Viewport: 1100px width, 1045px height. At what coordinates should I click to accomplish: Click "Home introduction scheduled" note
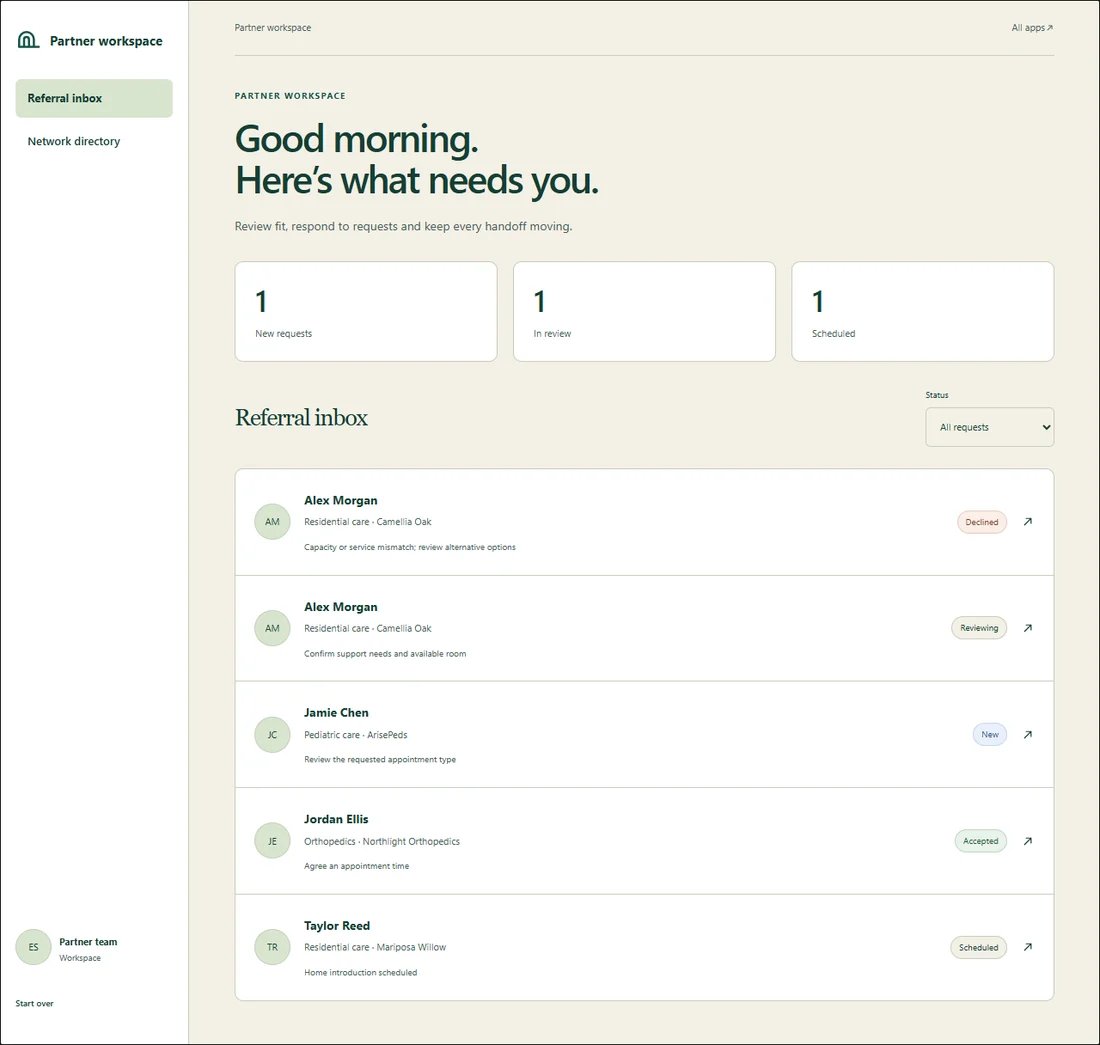361,973
